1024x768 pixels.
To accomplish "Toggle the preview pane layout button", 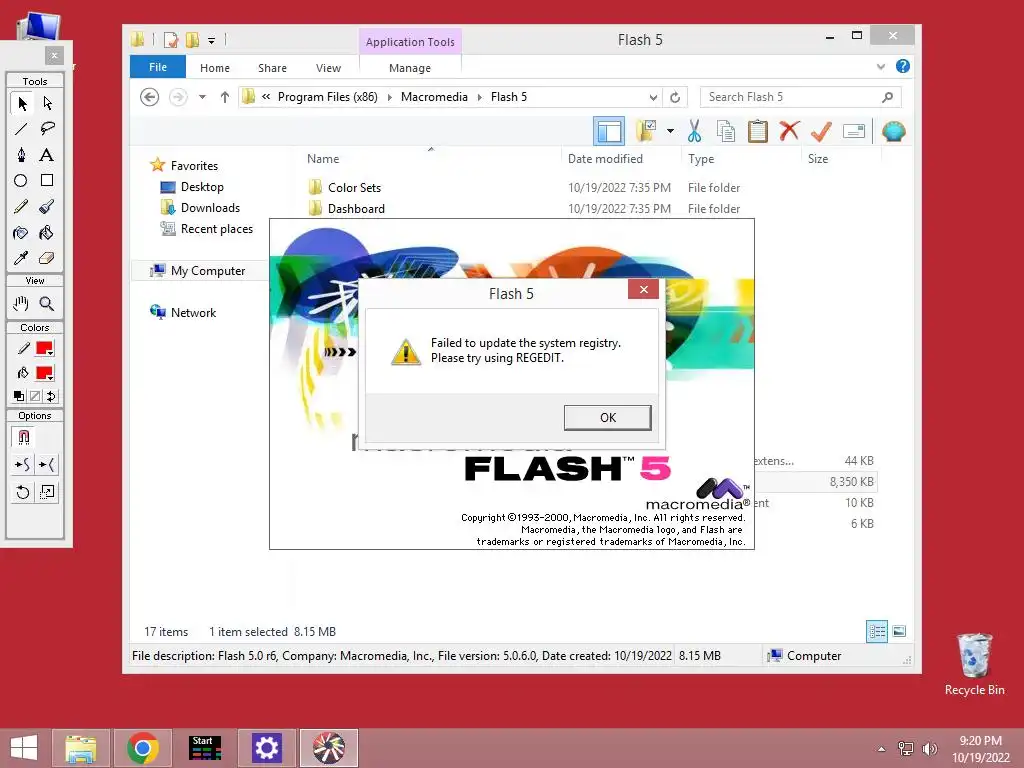I will [x=609, y=131].
